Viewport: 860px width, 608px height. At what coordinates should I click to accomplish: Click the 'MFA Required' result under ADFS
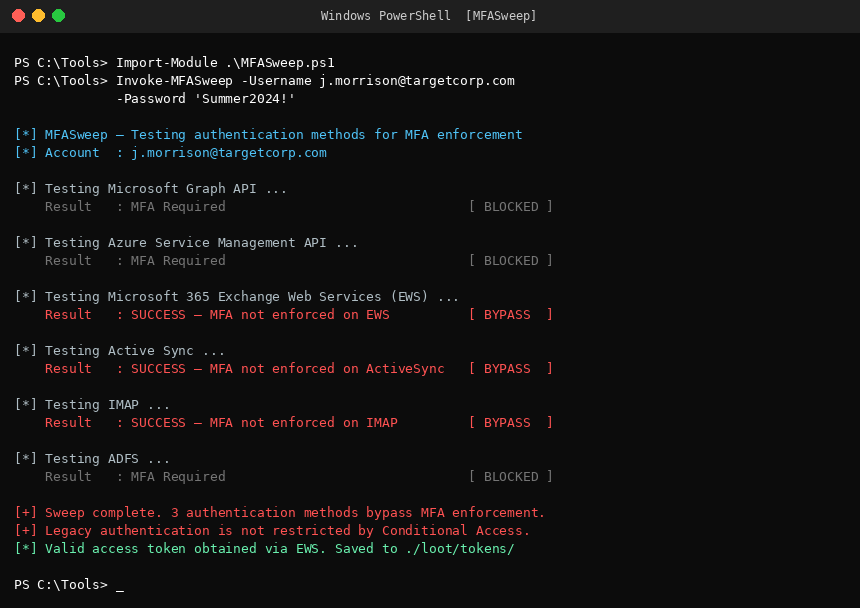[178, 476]
